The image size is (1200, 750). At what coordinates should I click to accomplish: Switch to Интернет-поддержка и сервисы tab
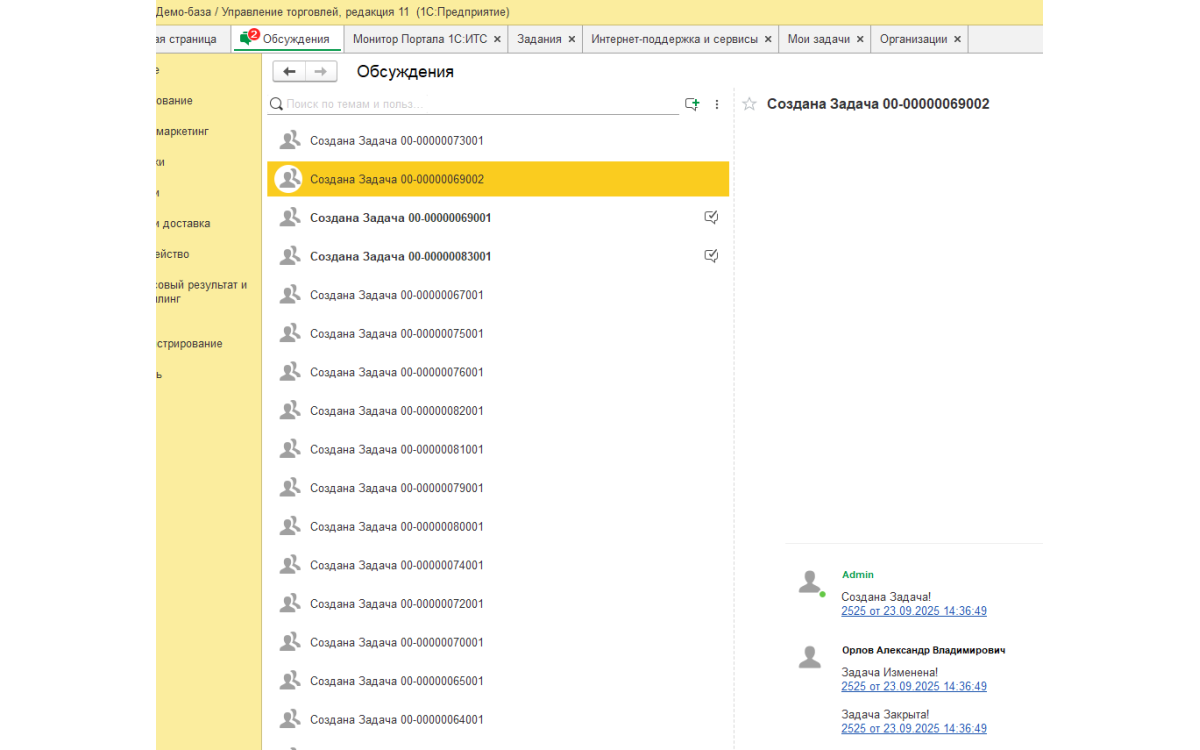[x=675, y=39]
